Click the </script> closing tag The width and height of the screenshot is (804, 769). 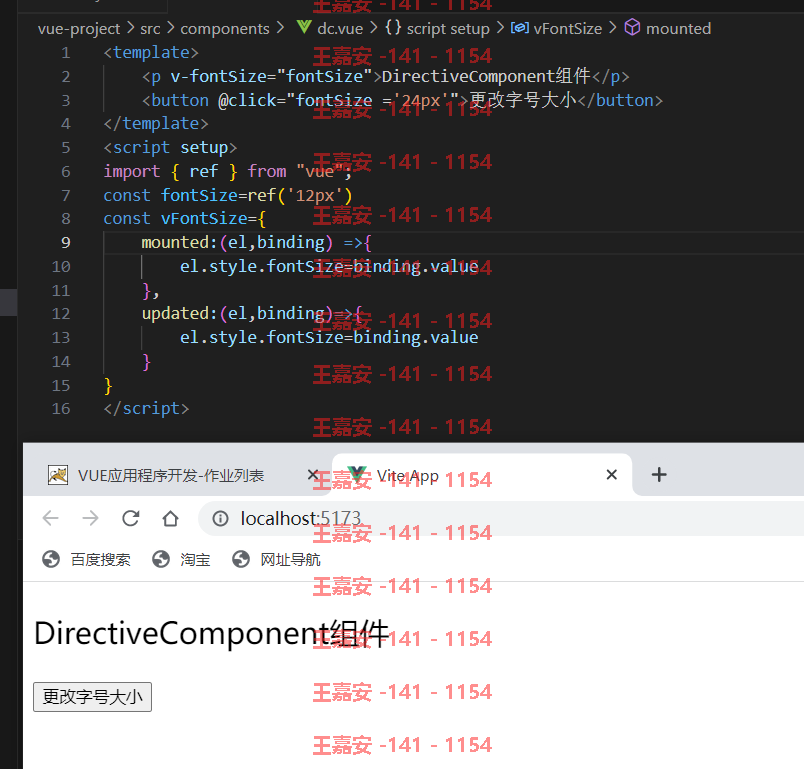(x=146, y=409)
